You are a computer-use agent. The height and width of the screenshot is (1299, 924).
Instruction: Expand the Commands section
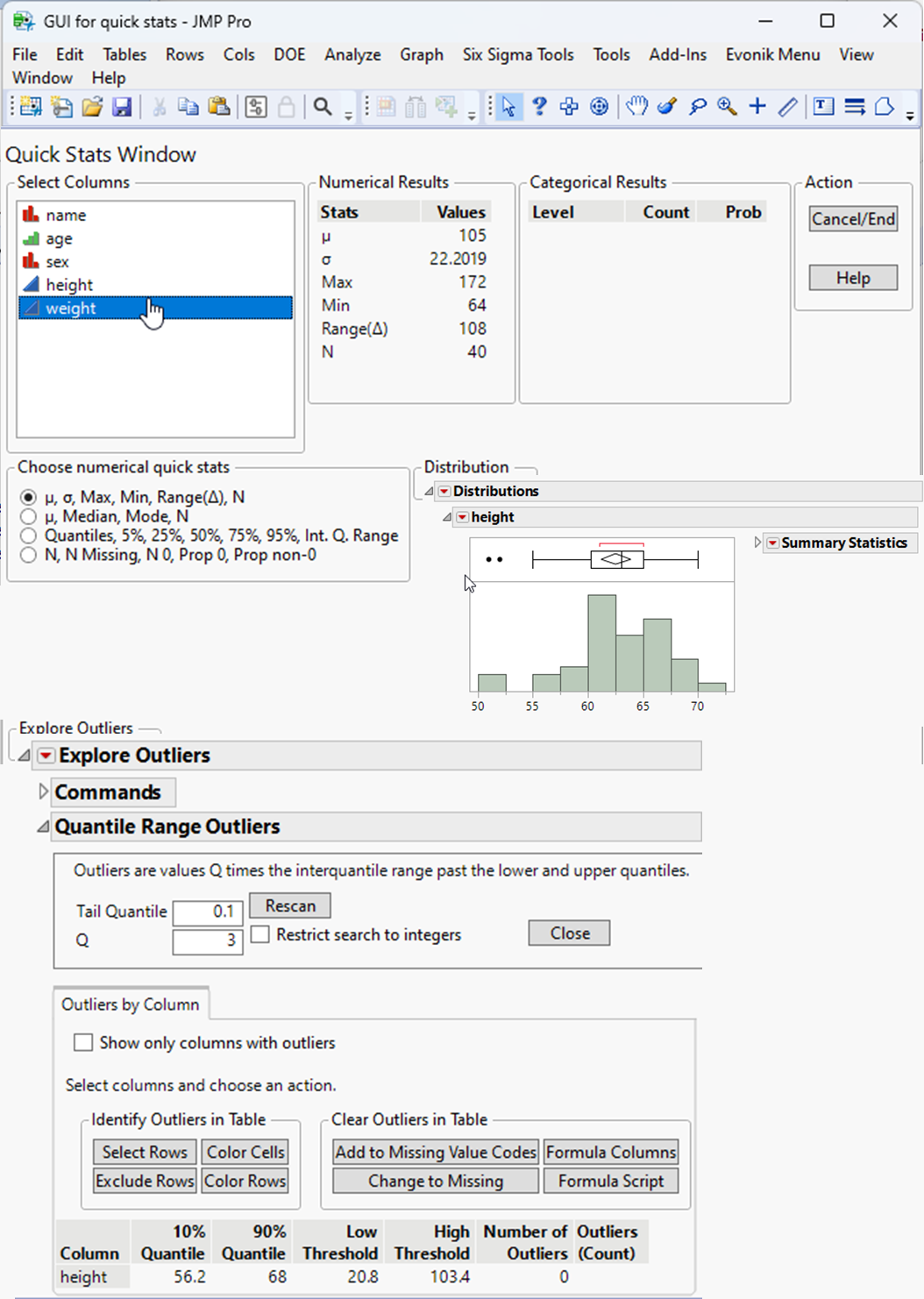[42, 791]
